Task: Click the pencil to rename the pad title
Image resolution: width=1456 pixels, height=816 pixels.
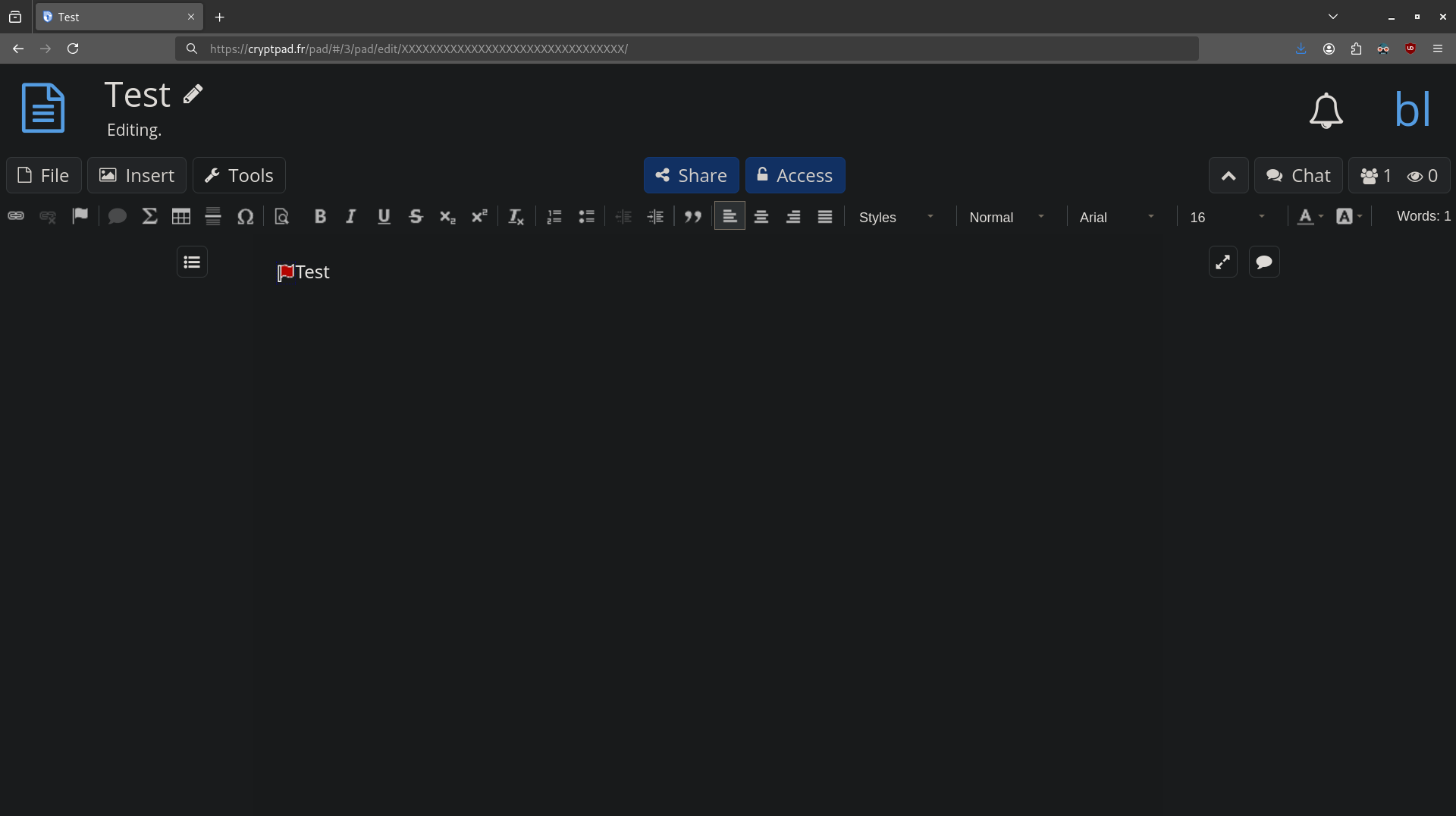Action: [x=193, y=94]
